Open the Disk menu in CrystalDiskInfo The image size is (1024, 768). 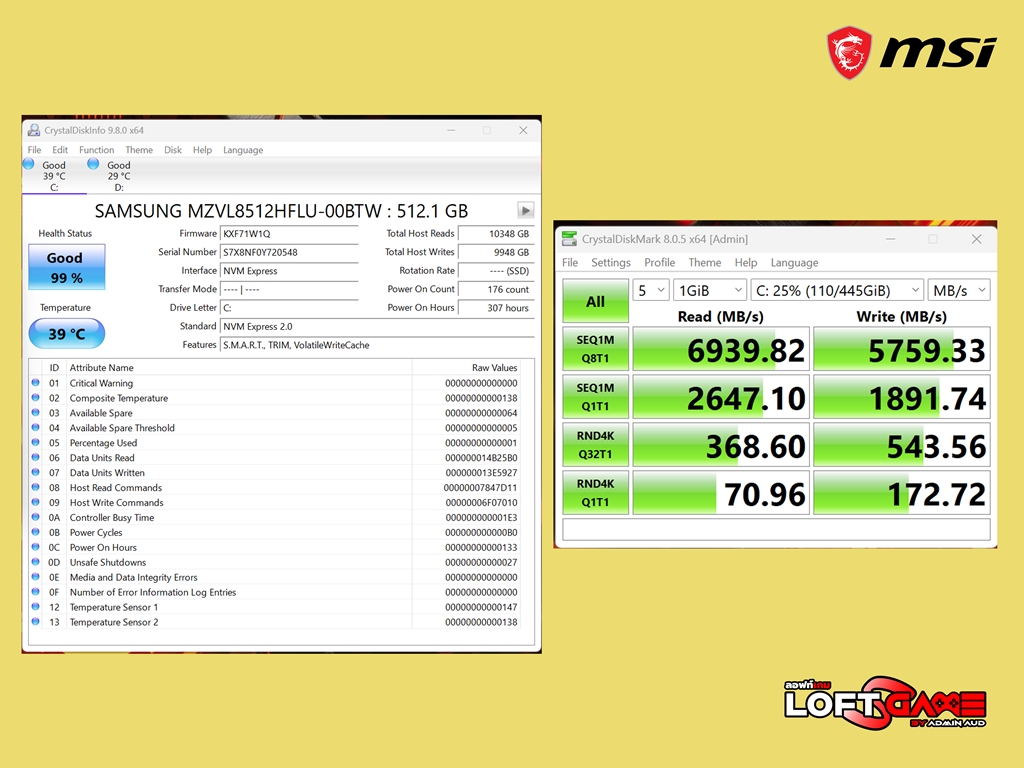173,150
